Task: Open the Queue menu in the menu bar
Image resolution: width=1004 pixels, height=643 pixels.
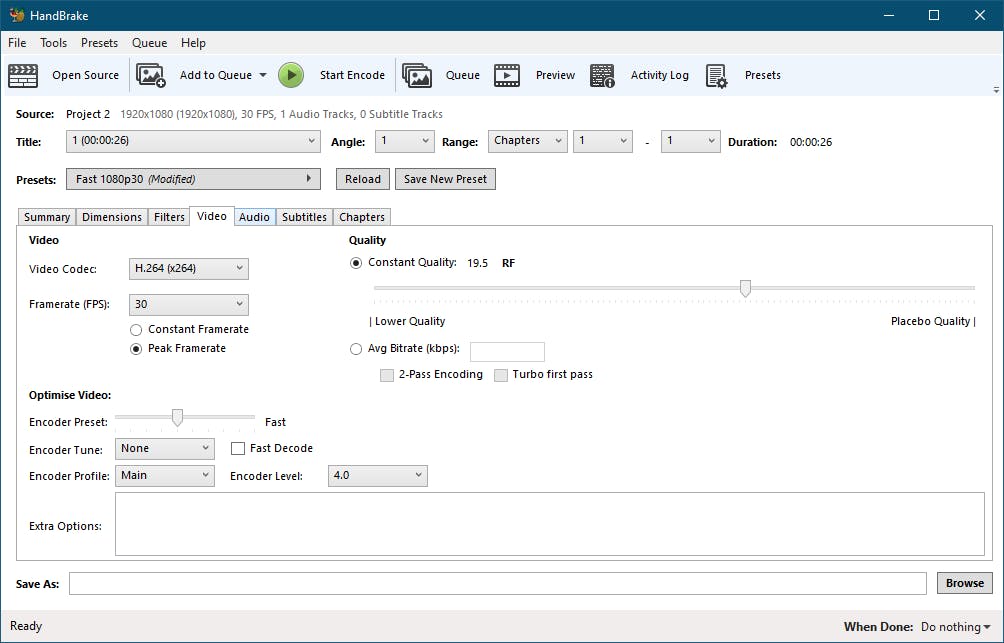Action: click(x=149, y=43)
